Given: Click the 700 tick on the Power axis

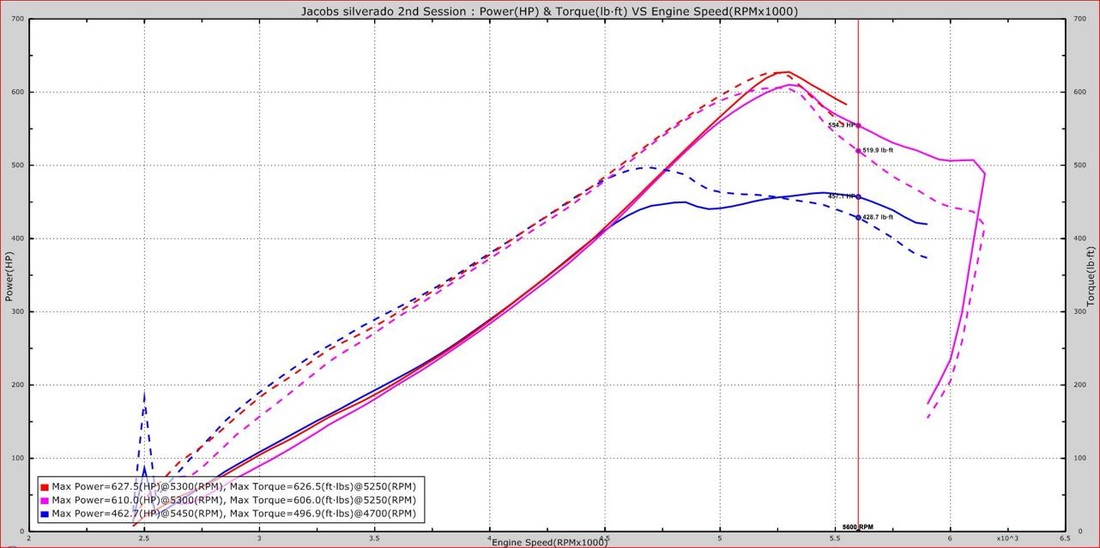Looking at the screenshot, I should coord(18,20).
